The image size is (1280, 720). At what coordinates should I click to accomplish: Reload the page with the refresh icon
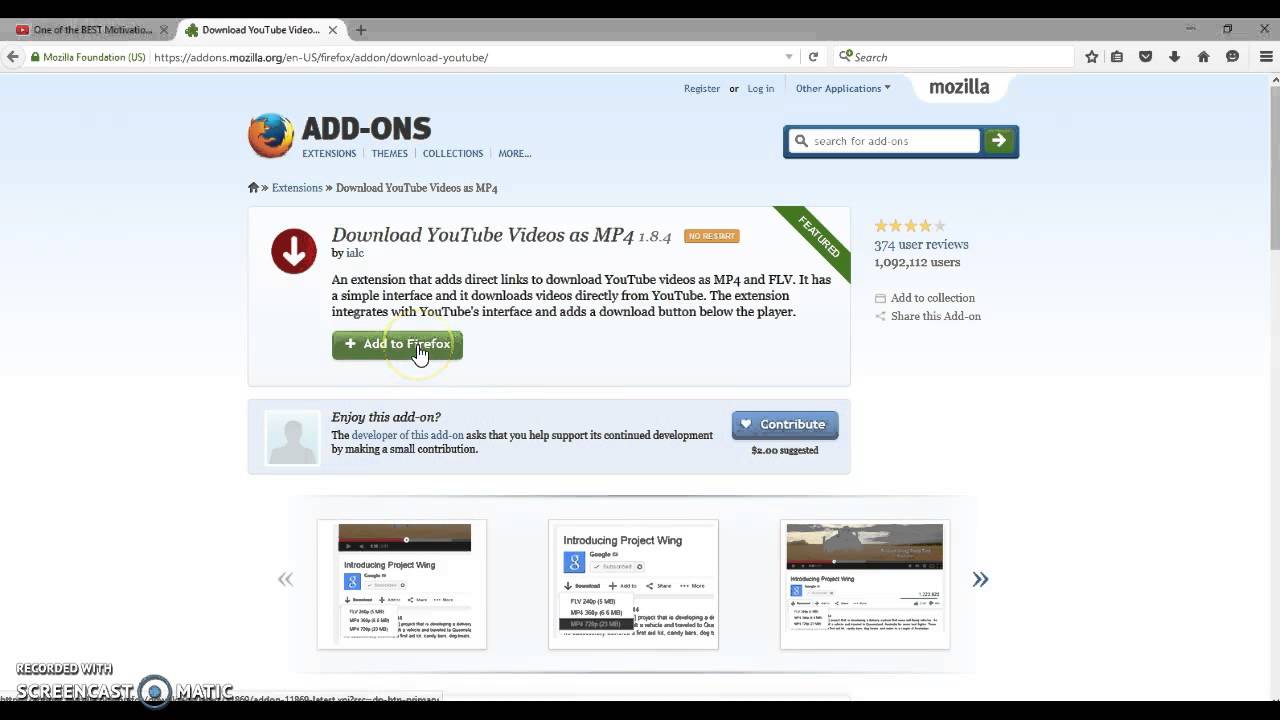(x=813, y=57)
